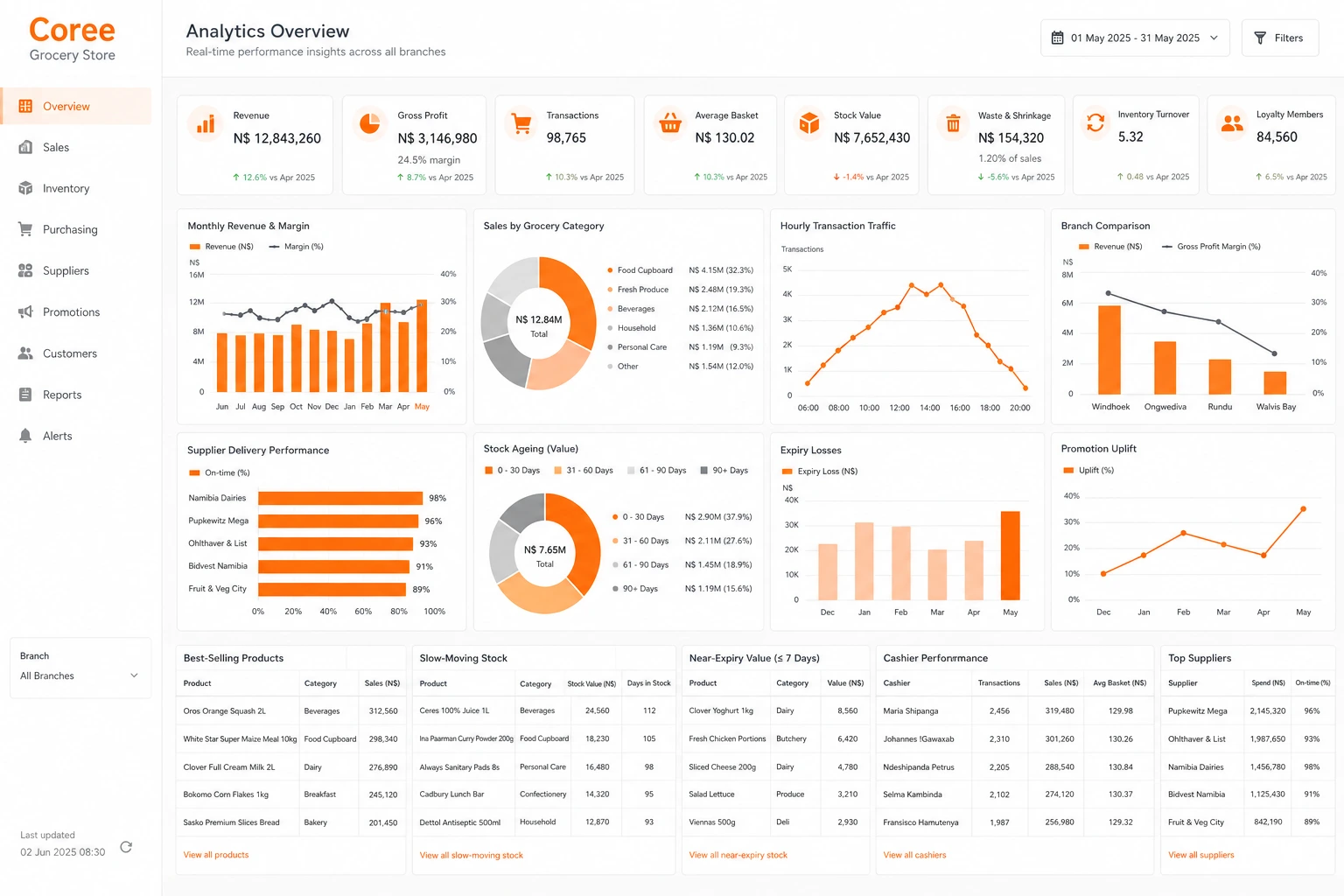Click the Suppliers icon in the sidebar

[25, 270]
